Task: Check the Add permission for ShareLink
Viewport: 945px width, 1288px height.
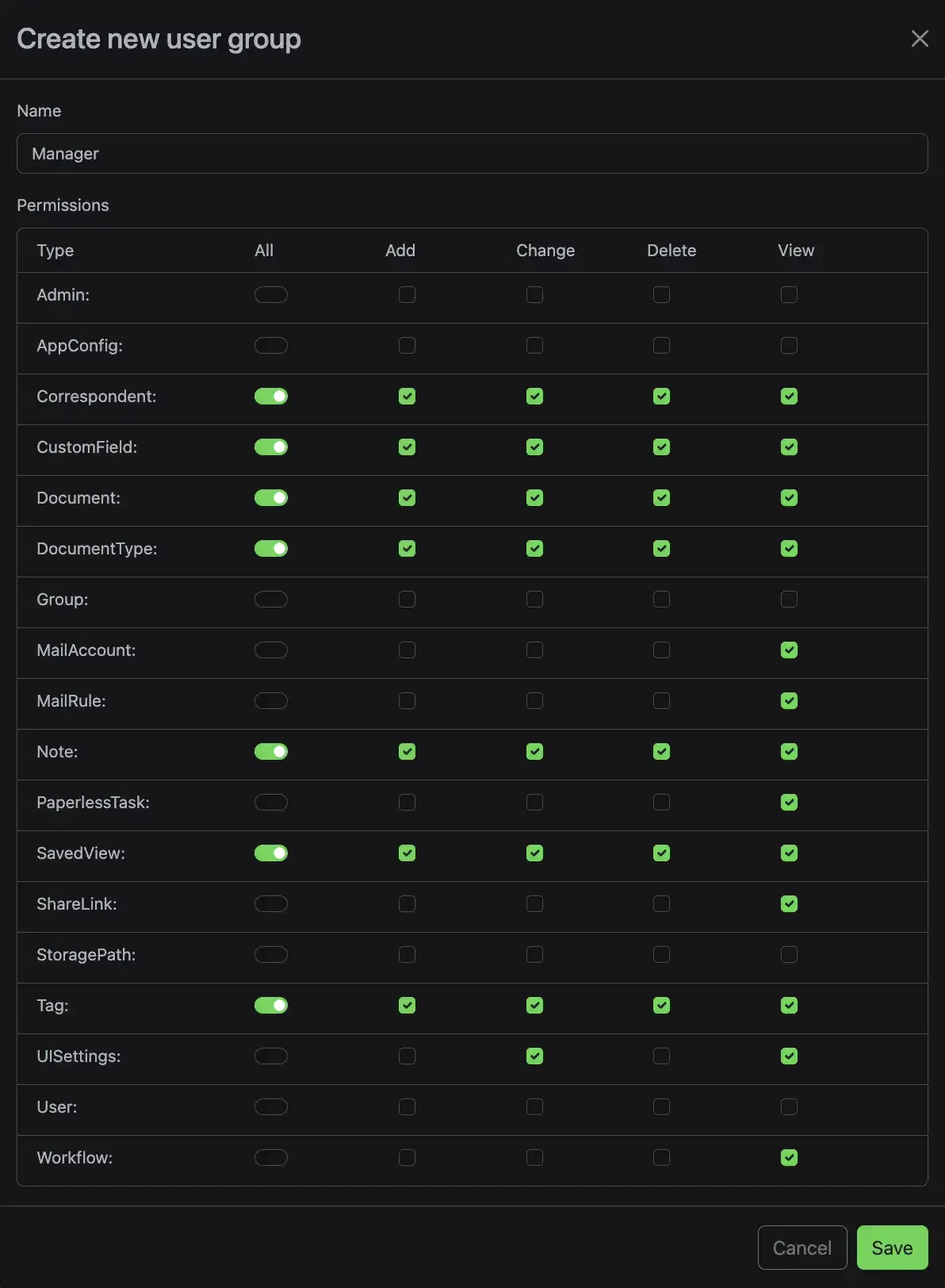Action: (x=407, y=904)
